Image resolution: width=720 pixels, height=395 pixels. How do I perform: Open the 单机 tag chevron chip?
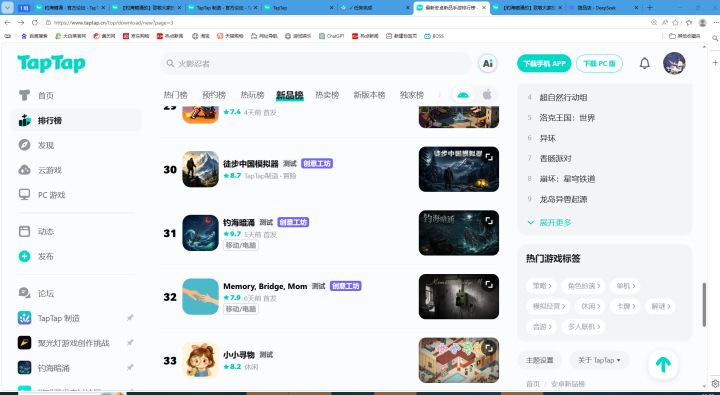point(626,286)
